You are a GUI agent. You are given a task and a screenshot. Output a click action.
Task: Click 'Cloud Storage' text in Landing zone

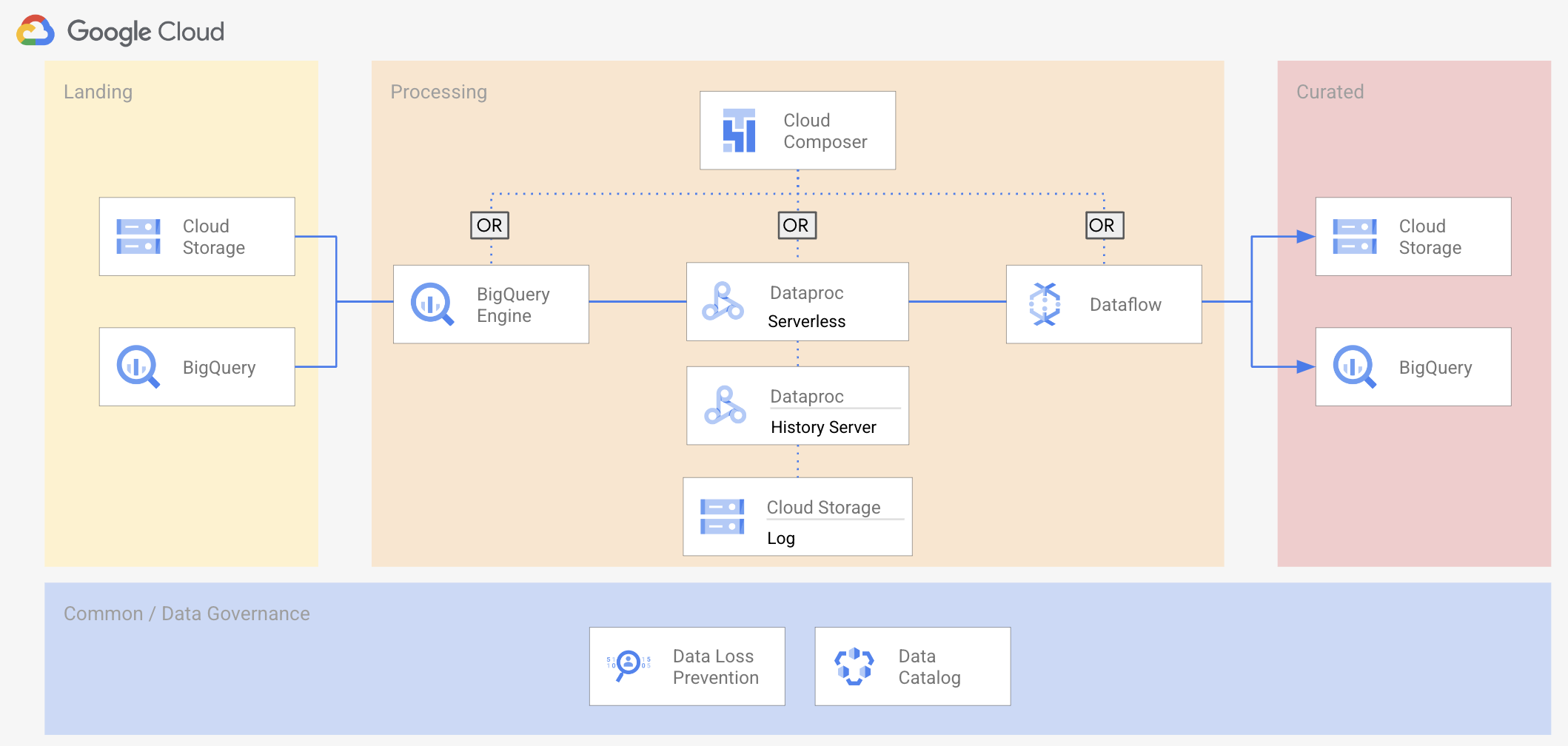(x=214, y=237)
